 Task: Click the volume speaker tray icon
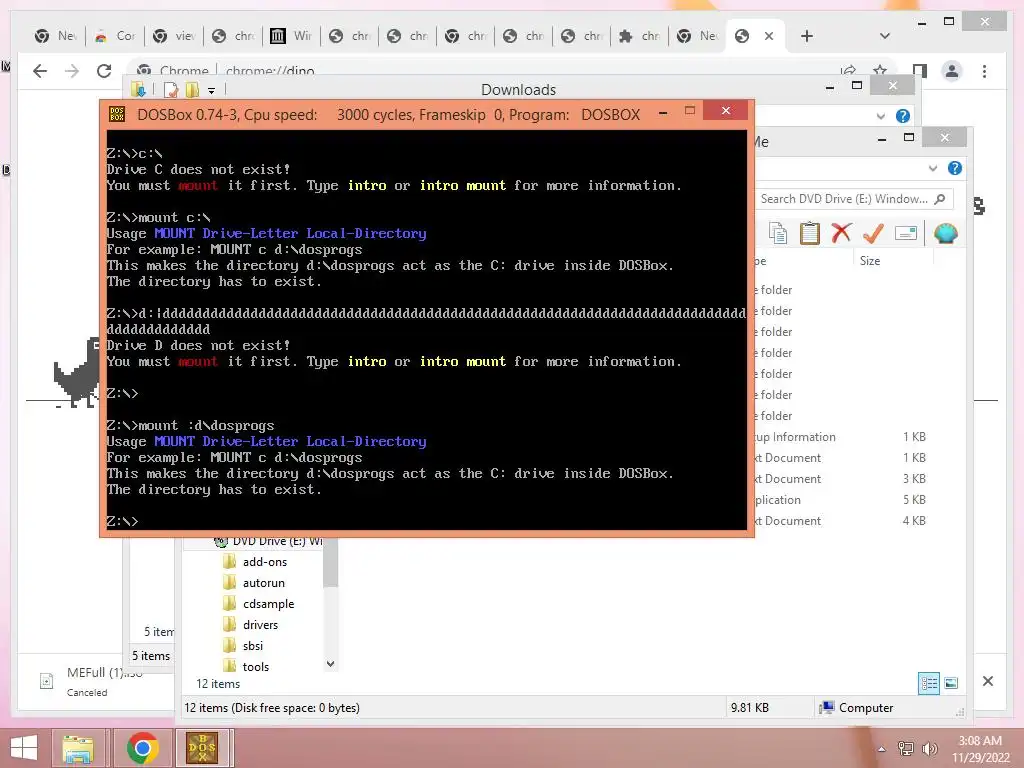[x=929, y=748]
